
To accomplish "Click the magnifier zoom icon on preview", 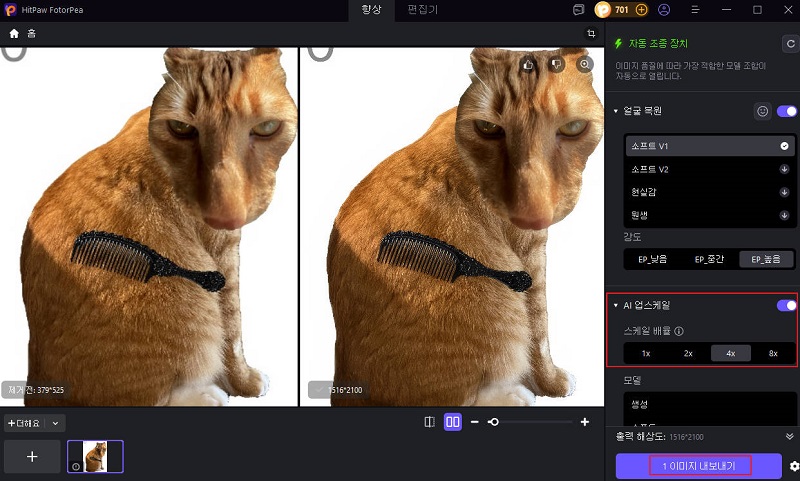I will tap(585, 64).
